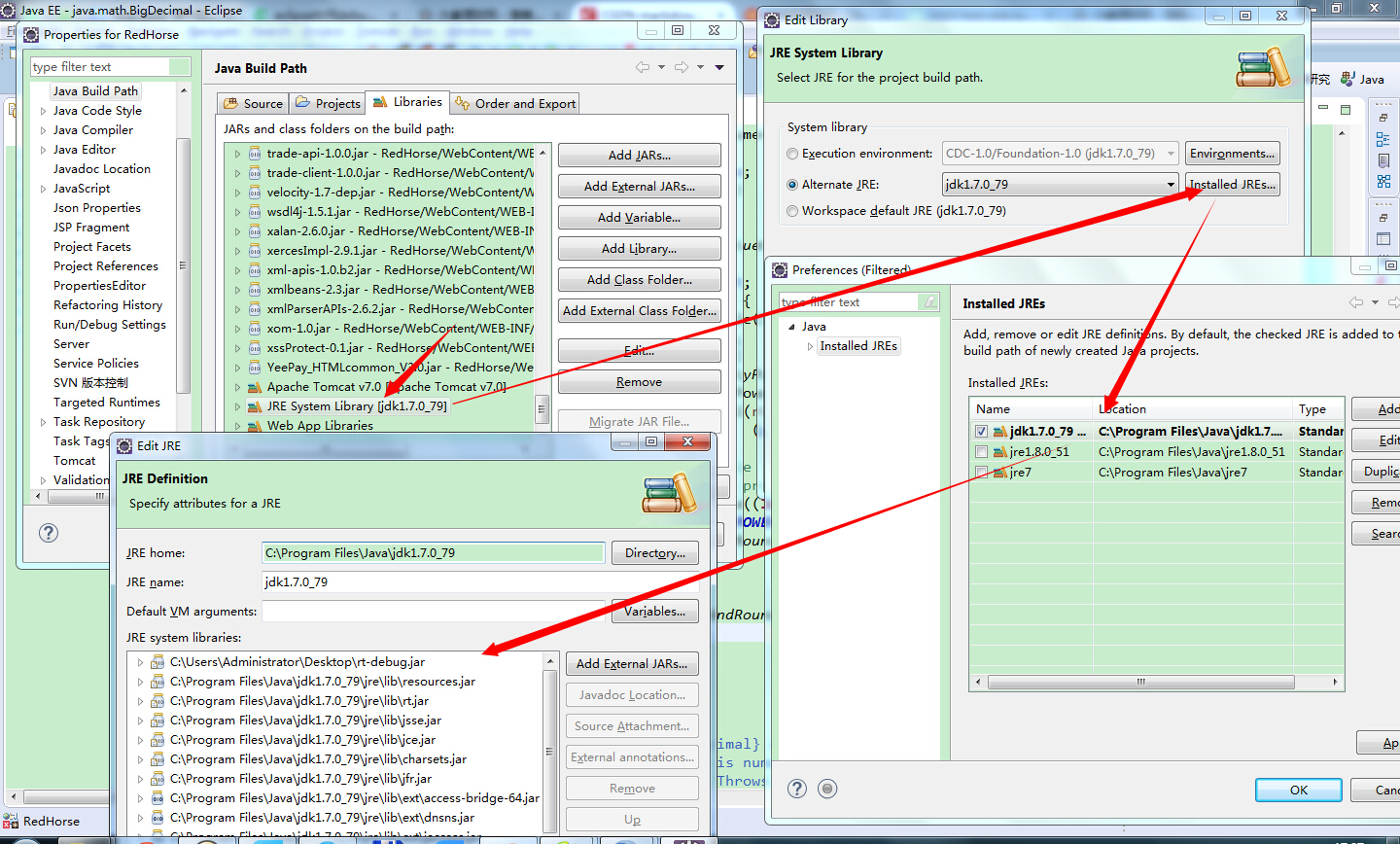Click the Add Library... button
Screen dimensions: 1400x844
coord(639,249)
